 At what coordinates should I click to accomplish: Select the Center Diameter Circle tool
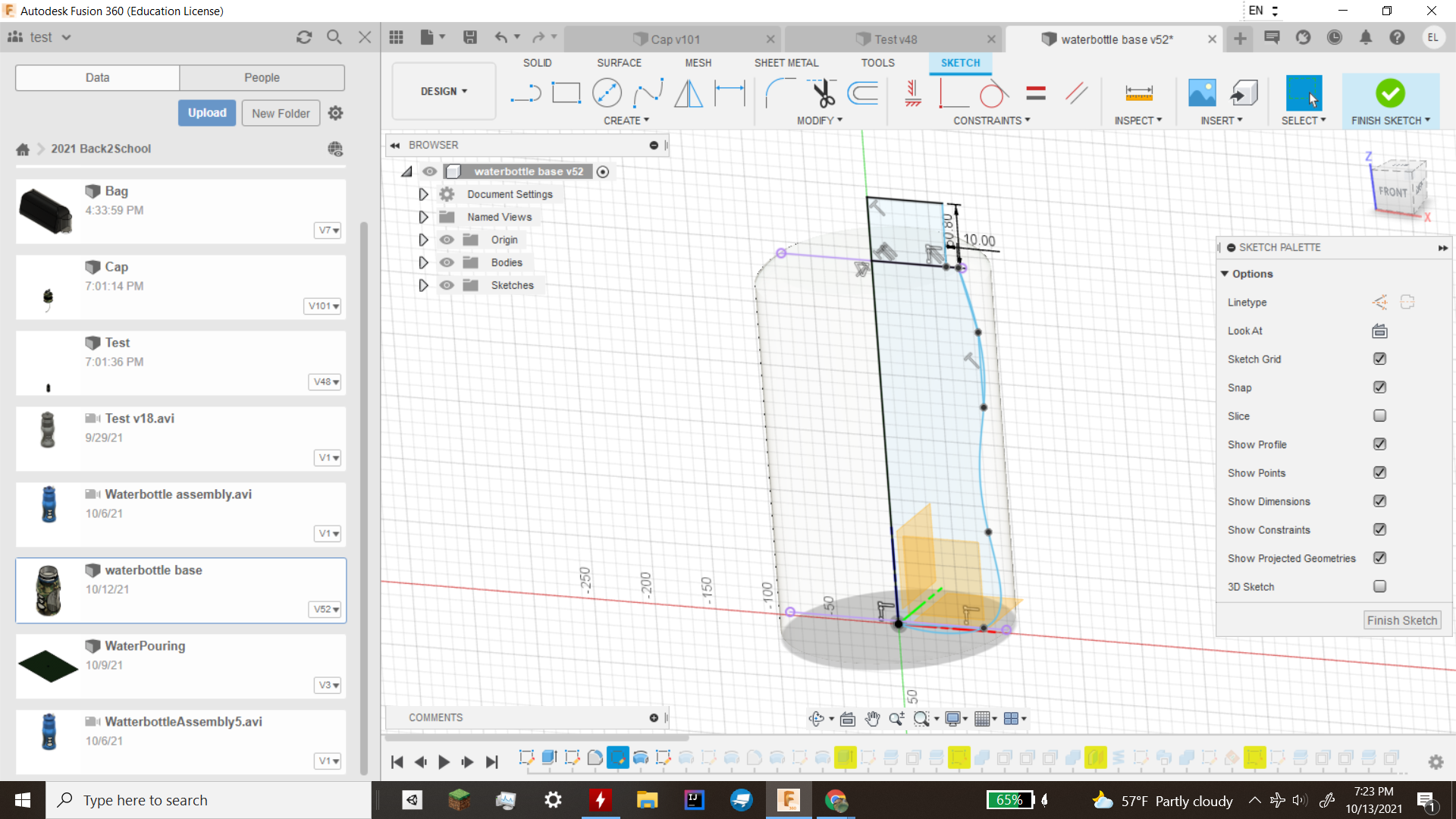(607, 93)
